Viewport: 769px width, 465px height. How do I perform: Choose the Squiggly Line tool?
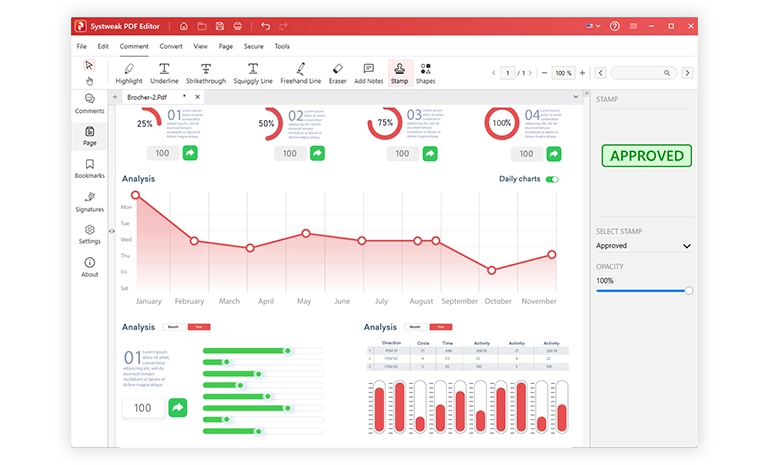[x=253, y=73]
